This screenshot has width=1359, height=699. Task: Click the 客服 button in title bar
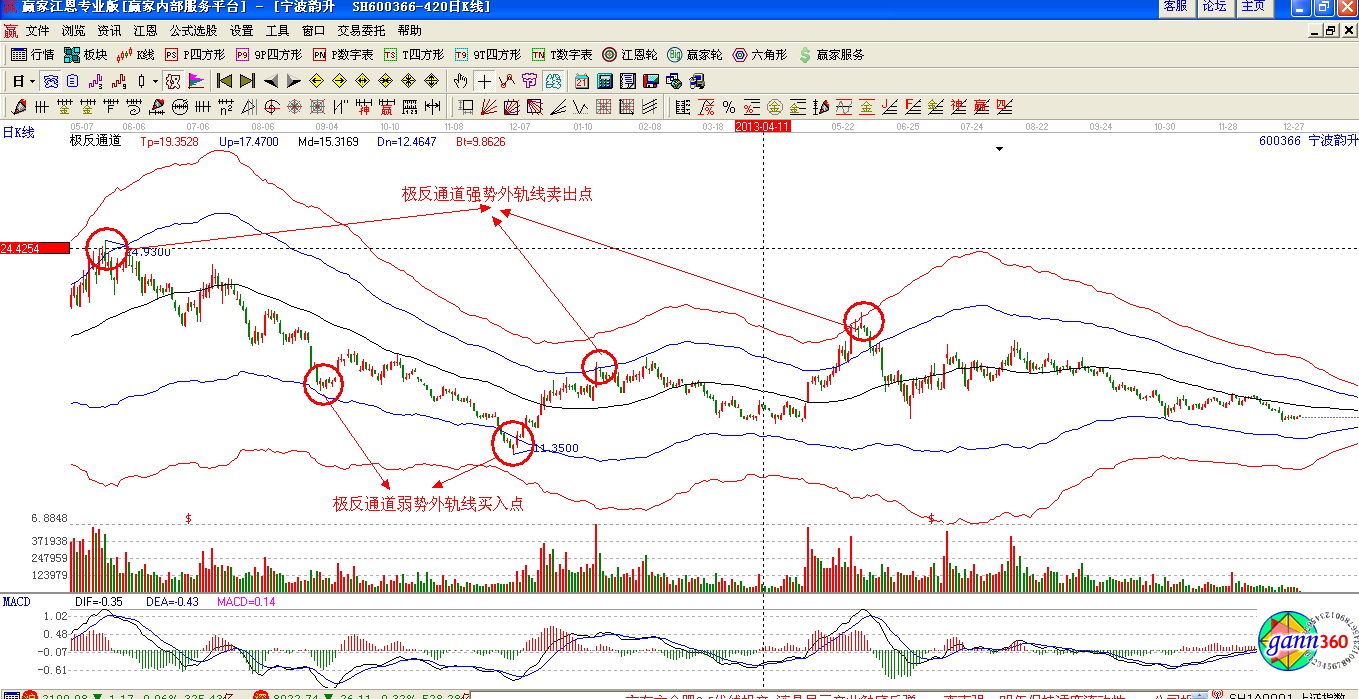1175,7
